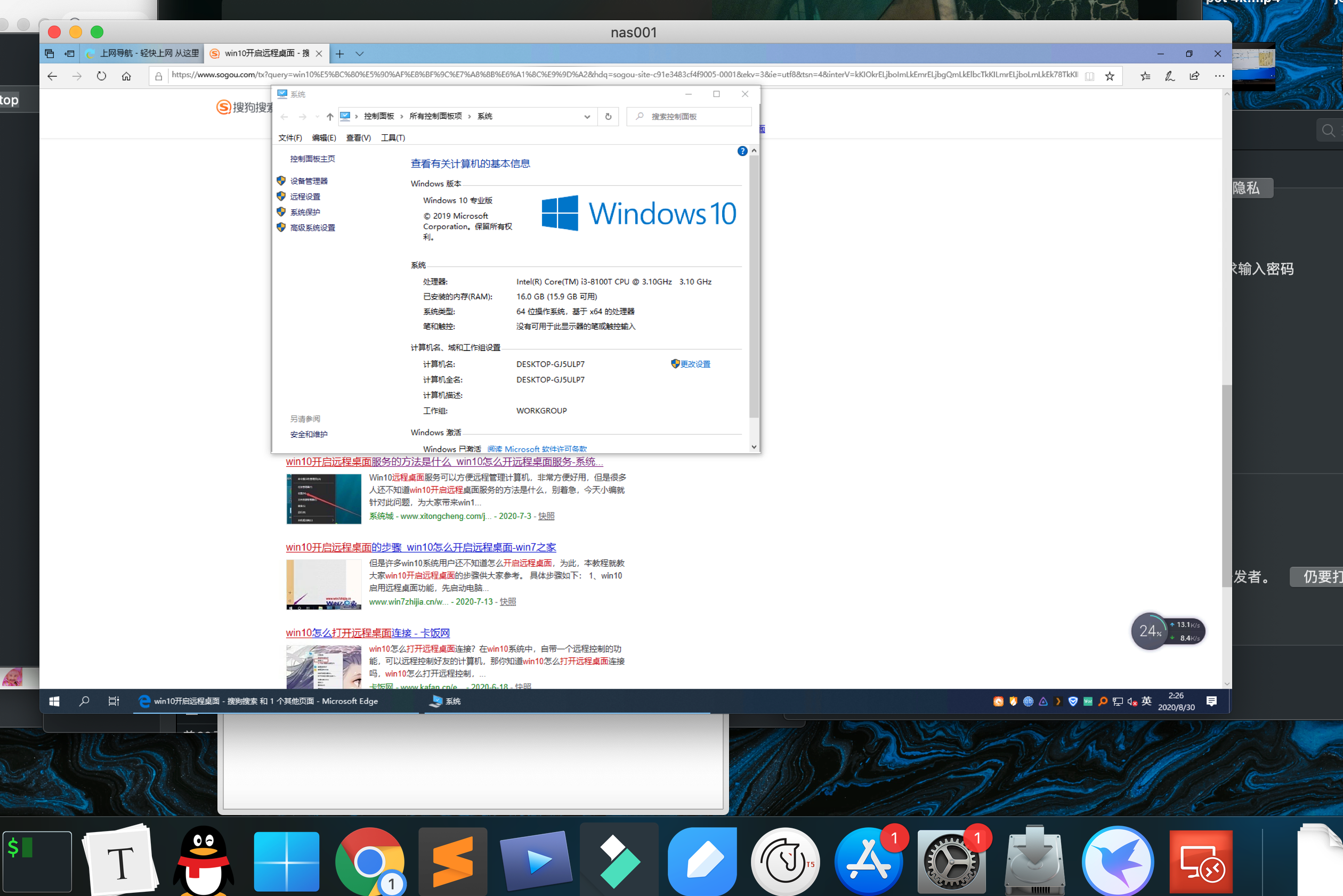Open Sublime Text in the Dock
Screen dimensions: 1343x896
pyautogui.click(x=453, y=862)
